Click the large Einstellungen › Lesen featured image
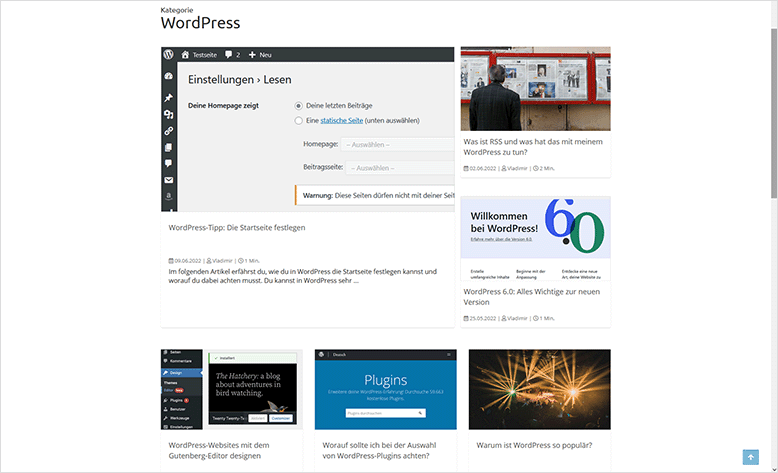Image resolution: width=778 pixels, height=473 pixels. tap(308, 130)
